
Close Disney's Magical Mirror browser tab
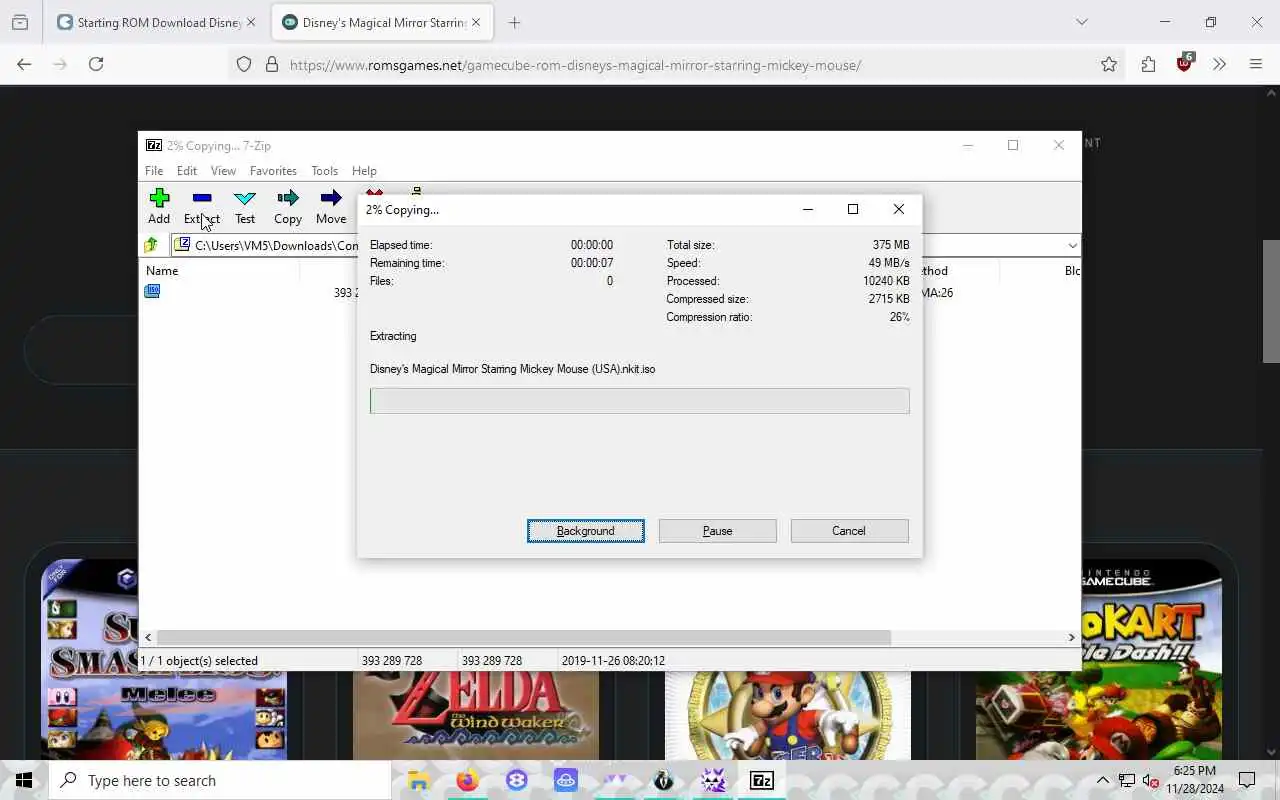[476, 22]
